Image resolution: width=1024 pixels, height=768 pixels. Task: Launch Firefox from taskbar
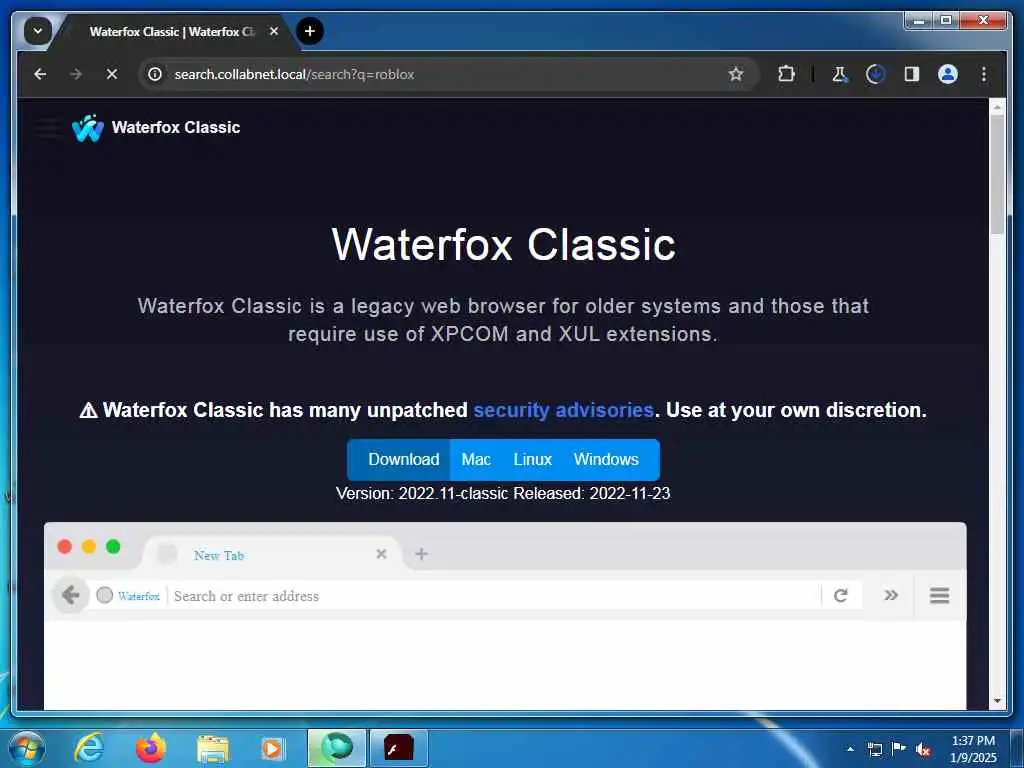pyautogui.click(x=150, y=748)
